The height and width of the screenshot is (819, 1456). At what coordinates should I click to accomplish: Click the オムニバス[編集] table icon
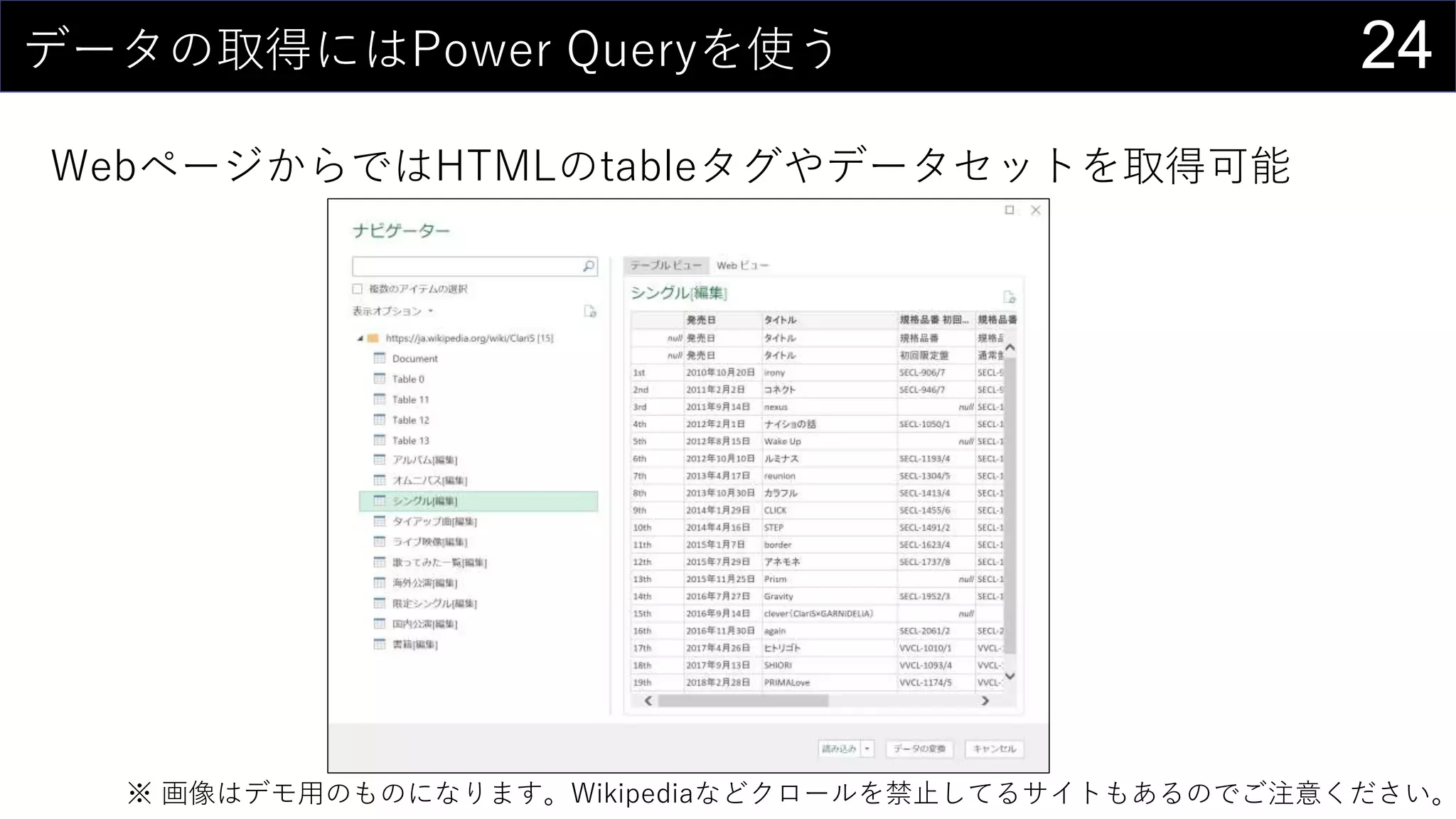click(380, 481)
